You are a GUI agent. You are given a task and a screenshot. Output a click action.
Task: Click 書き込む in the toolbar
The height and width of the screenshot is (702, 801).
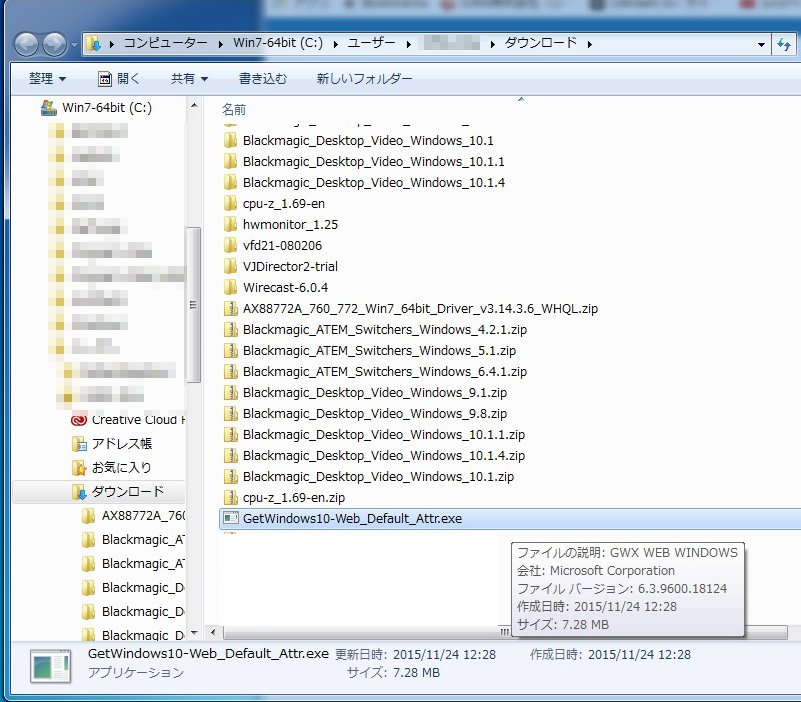263,79
